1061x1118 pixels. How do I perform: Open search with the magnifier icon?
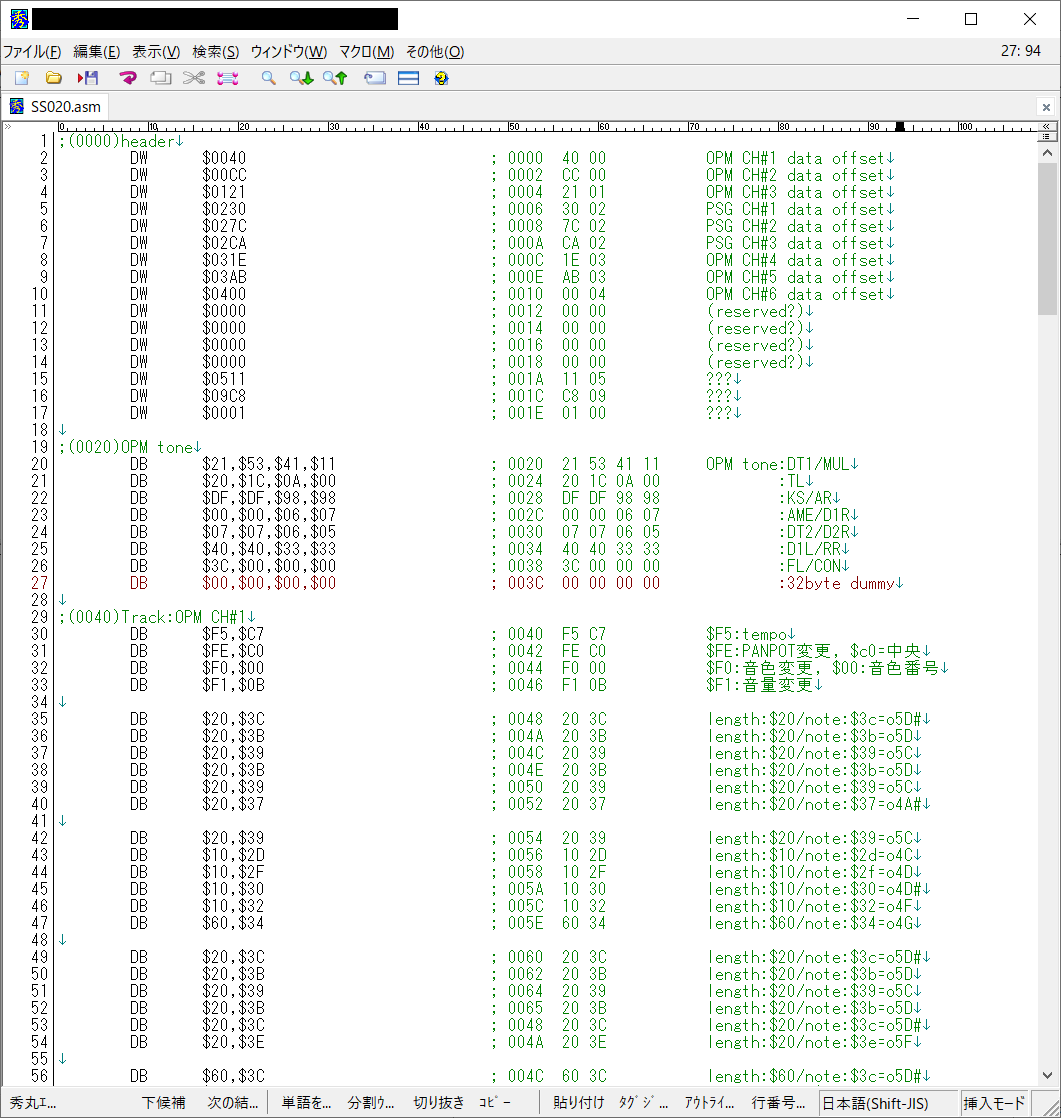click(269, 78)
